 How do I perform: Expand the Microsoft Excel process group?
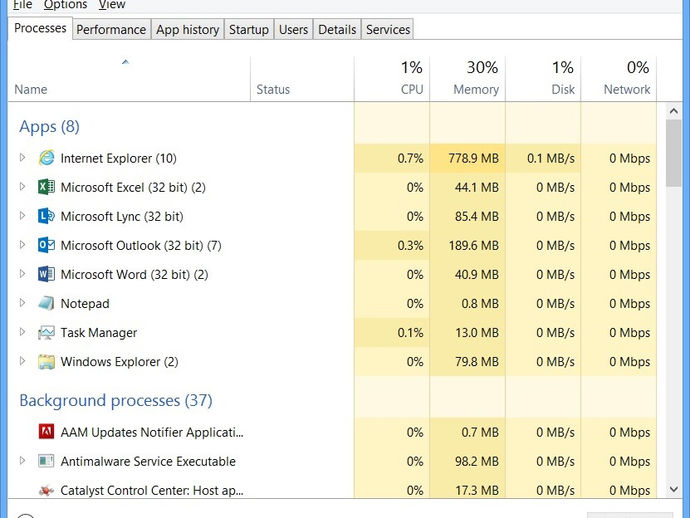22,186
